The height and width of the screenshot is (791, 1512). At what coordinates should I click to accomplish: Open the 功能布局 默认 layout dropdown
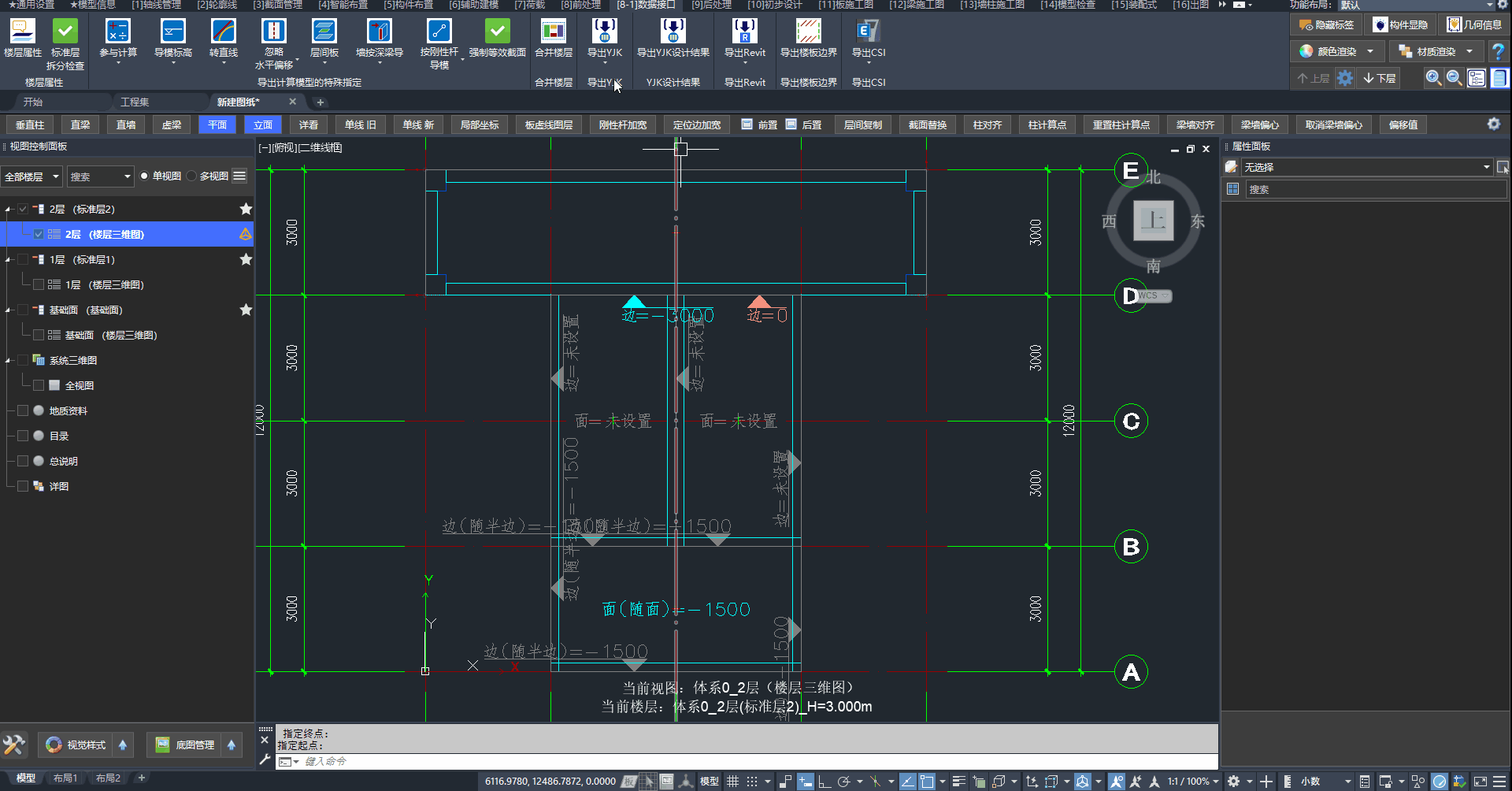tap(1417, 5)
